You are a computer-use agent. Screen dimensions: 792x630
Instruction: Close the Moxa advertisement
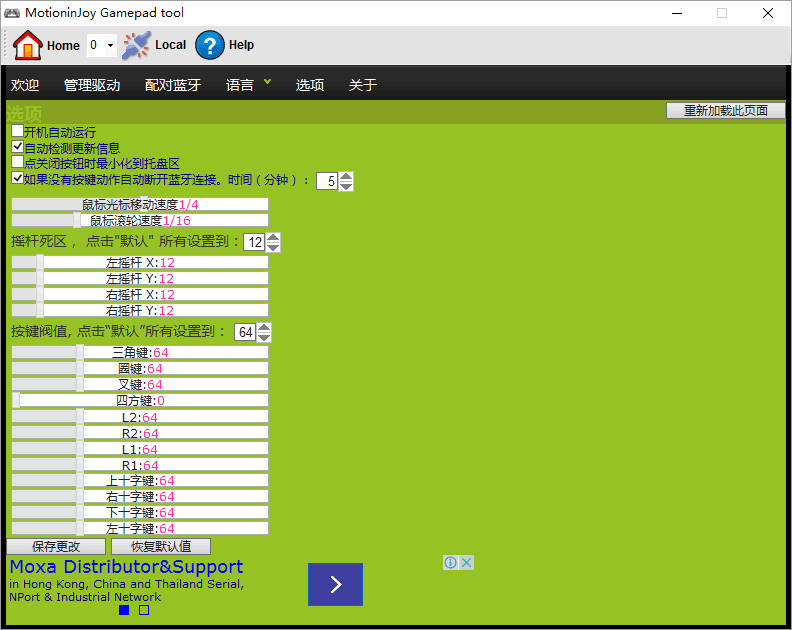[x=467, y=562]
